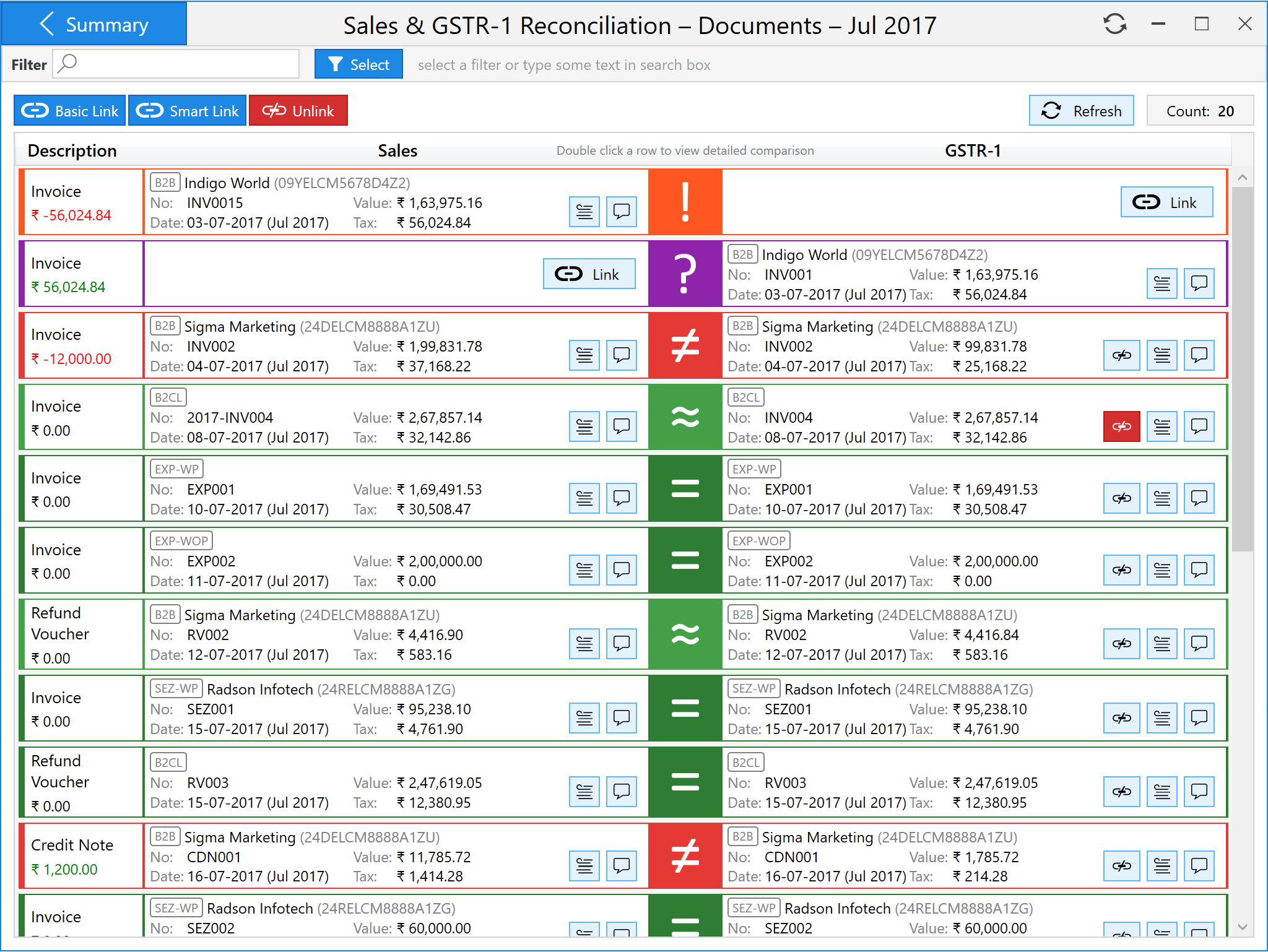Screen dimensions: 1268x952
Task: Click the orange exclamation status for INV0015
Action: pyautogui.click(x=685, y=202)
